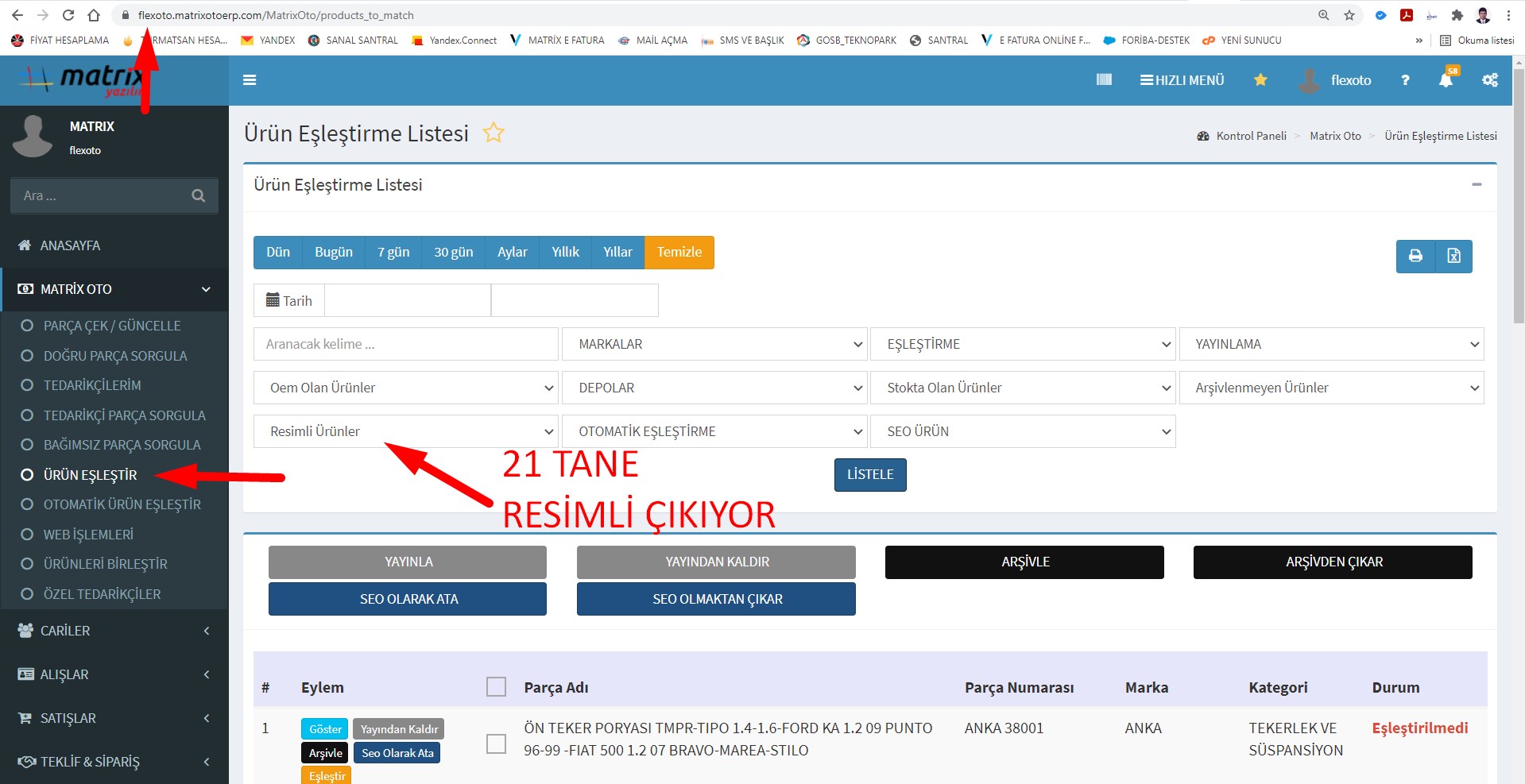Viewport: 1525px width, 784px height.
Task: Click the hamburger sidebar toggle icon
Action: coord(250,80)
